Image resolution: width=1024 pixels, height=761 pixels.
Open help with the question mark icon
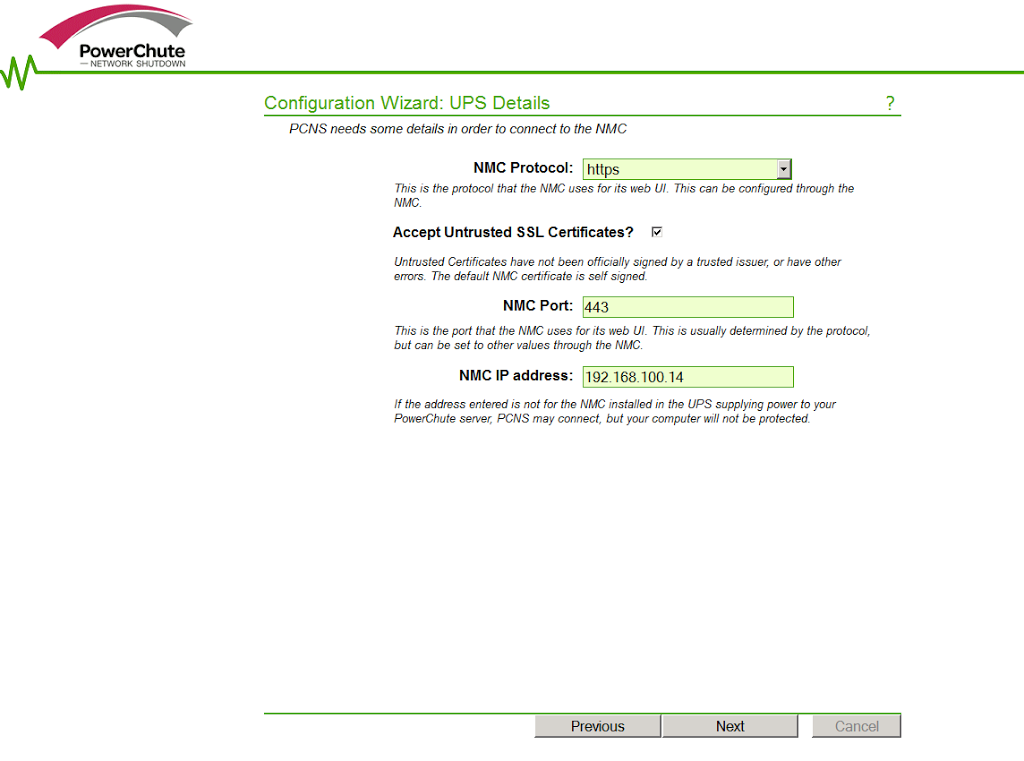[890, 104]
